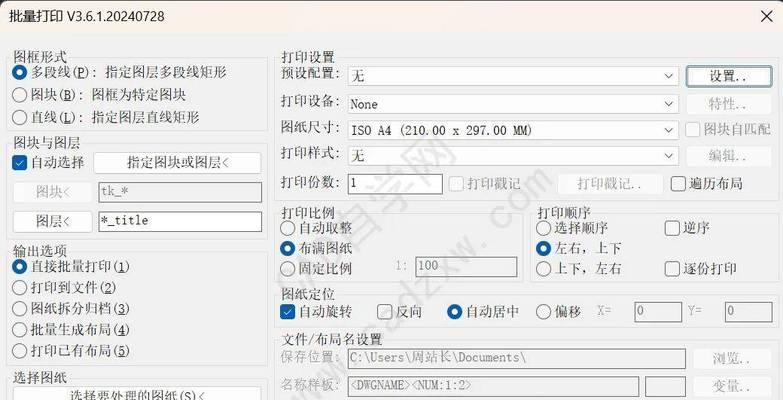Select 图块(B) frame type radio button
The width and height of the screenshot is (783, 400).
[19, 95]
